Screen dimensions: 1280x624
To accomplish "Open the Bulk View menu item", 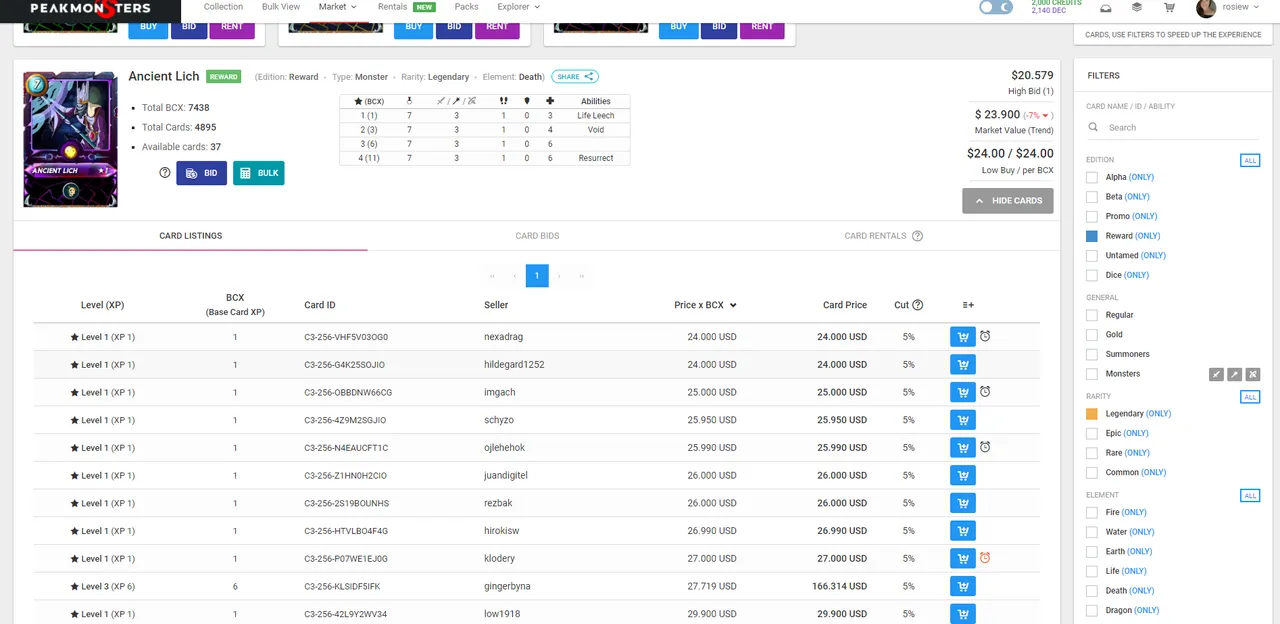I will pyautogui.click(x=281, y=7).
